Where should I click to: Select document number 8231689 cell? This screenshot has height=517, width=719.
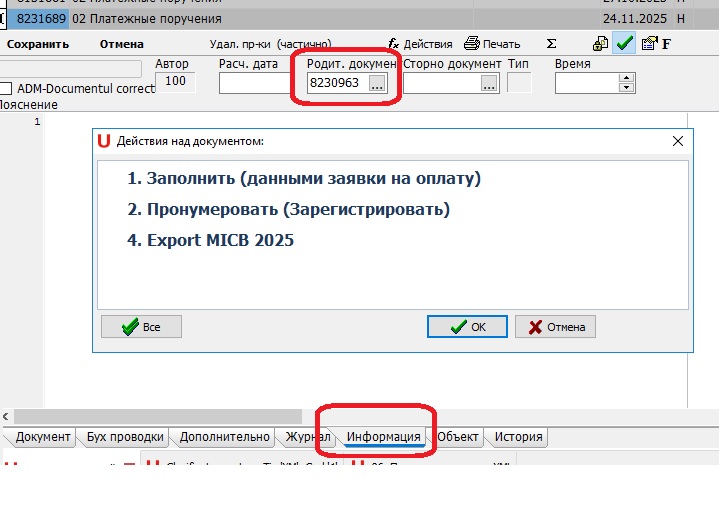pyautogui.click(x=41, y=19)
